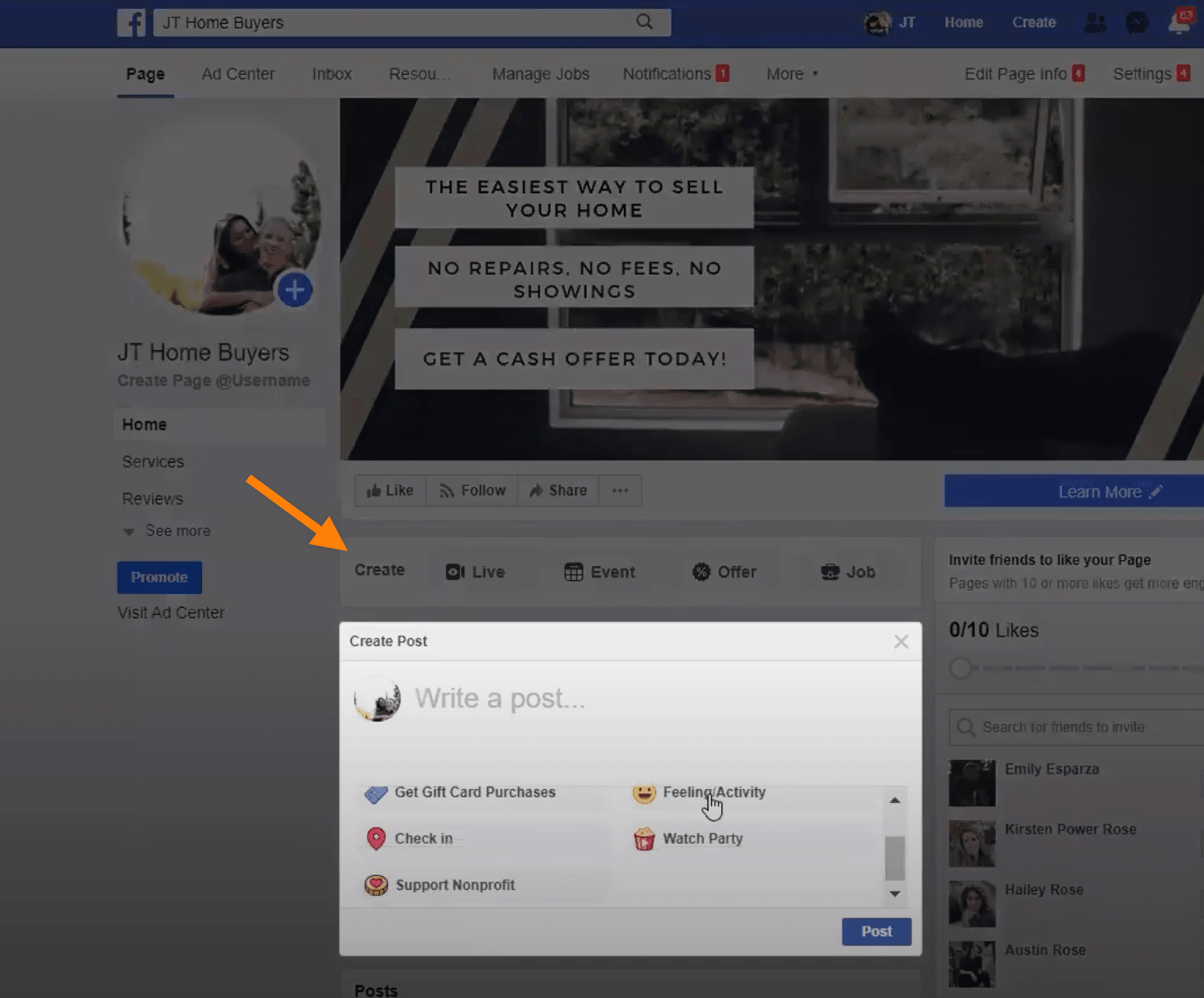The image size is (1204, 998).
Task: Click Create in the top bar
Action: click(1034, 23)
